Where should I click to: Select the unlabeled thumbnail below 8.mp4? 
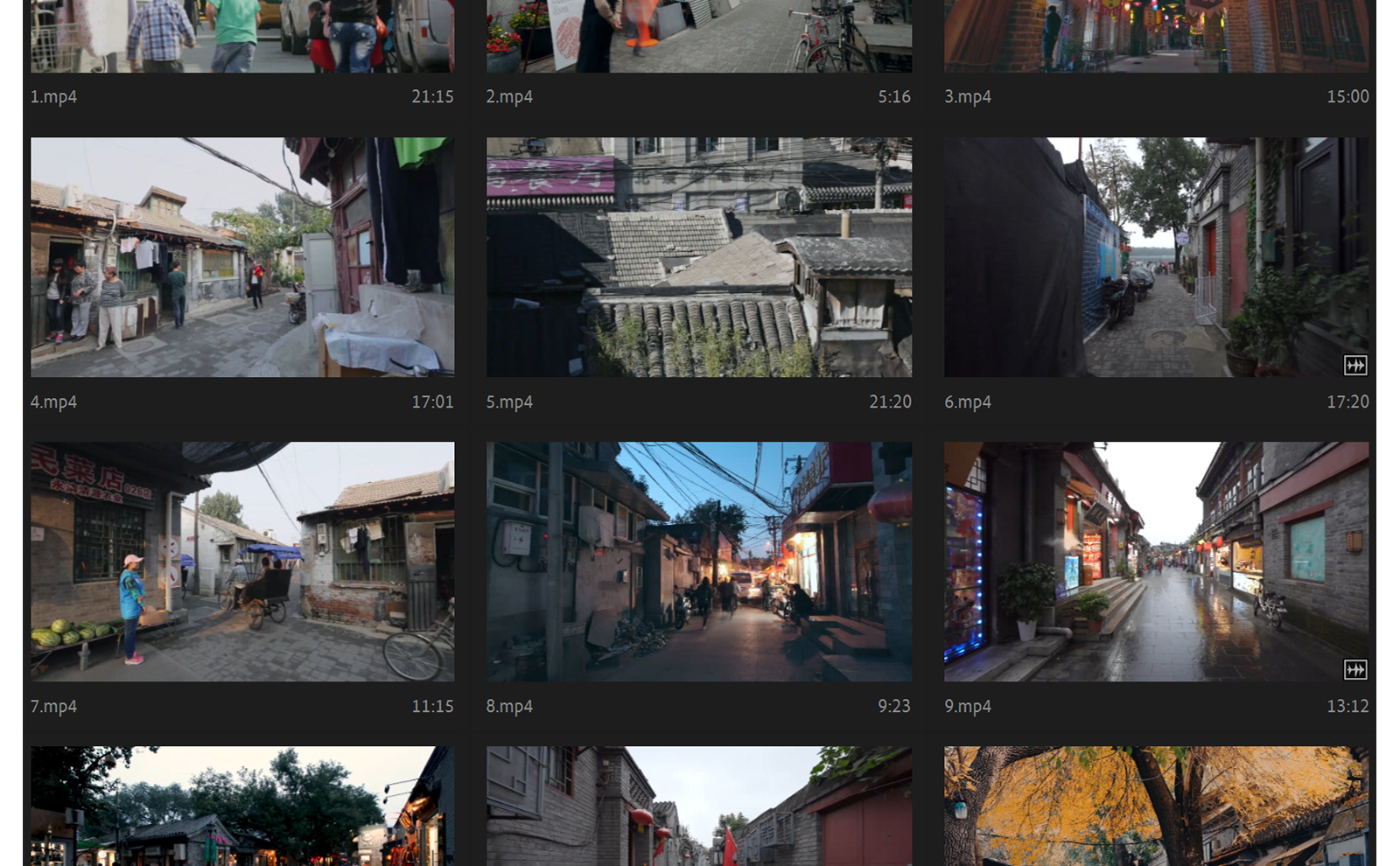699,806
